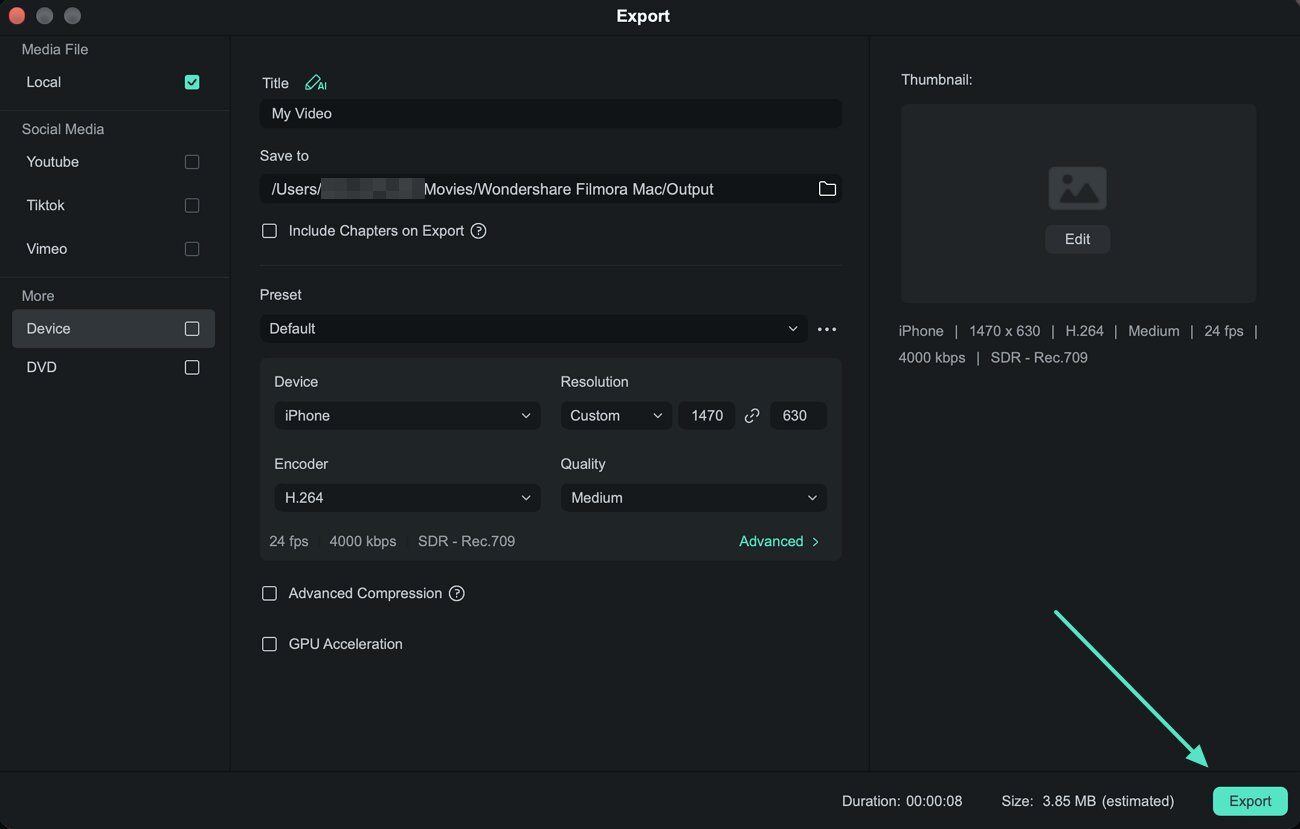Screen dimensions: 1300x829
Task: Open the Save to folder browse icon
Action: click(827, 189)
